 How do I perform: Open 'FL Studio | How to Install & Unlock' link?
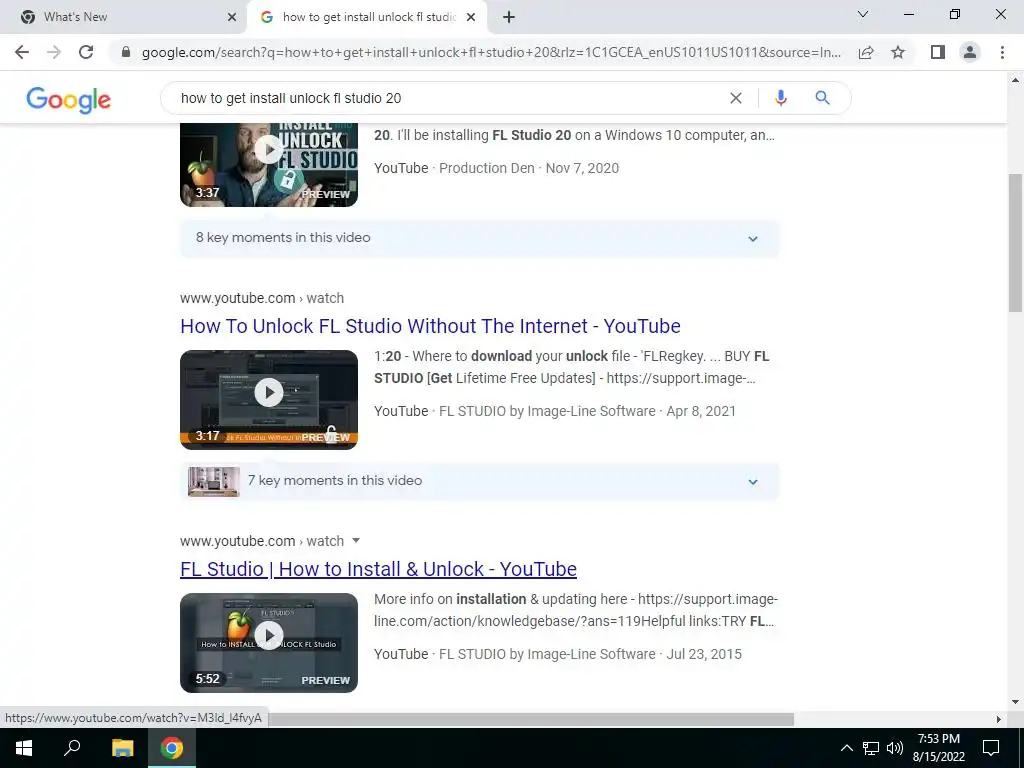click(x=378, y=569)
